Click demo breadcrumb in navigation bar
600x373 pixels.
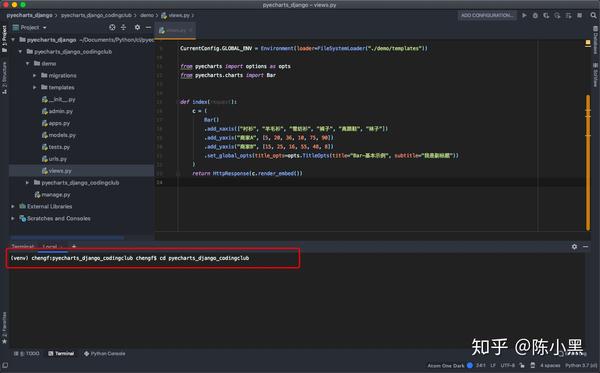tap(147, 15)
